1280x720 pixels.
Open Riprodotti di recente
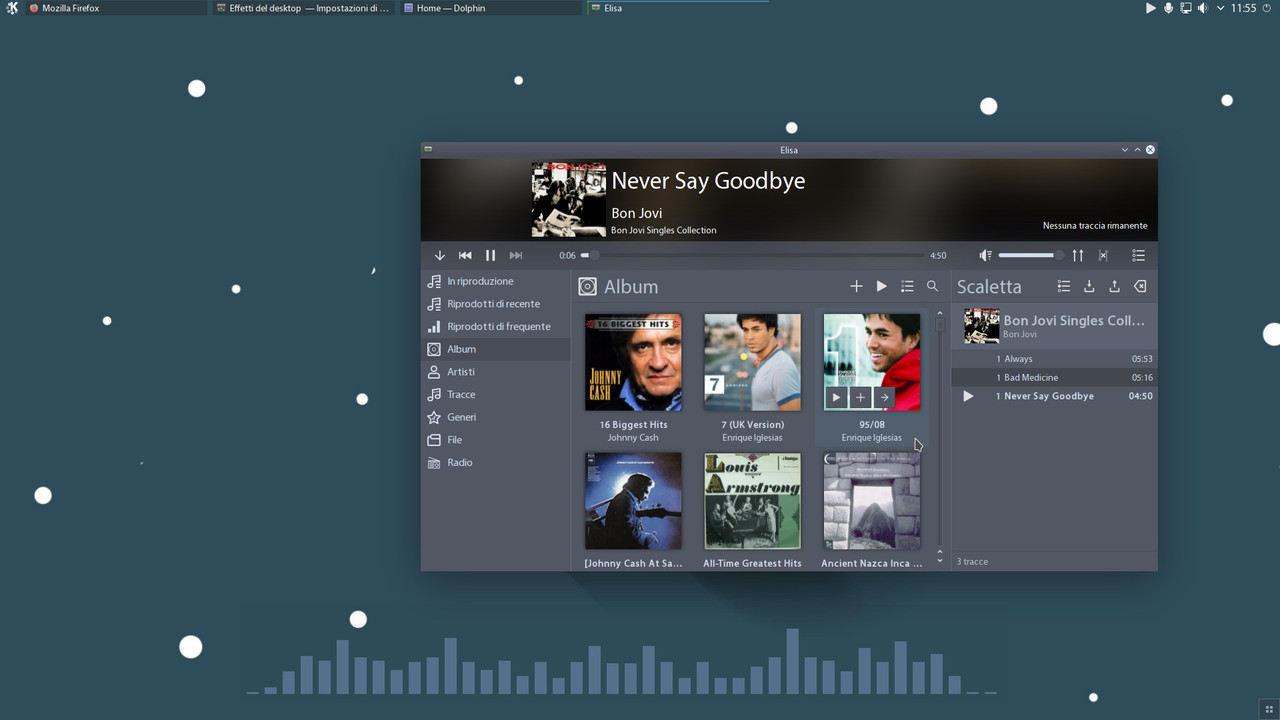point(496,304)
